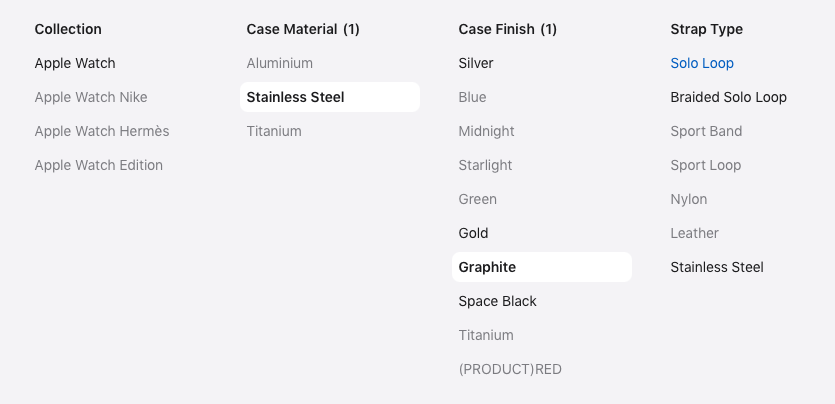Screen dimensions: 835x404
Task: Choose the Apple Watch Nike collection
Action: (91, 97)
